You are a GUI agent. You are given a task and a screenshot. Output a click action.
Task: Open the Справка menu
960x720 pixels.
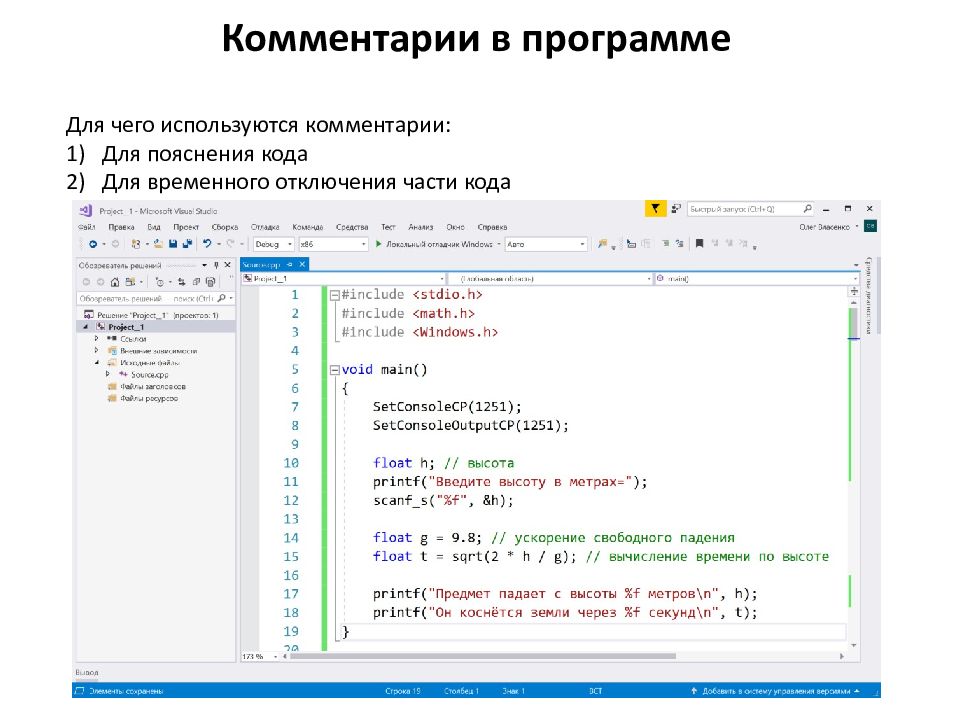click(492, 227)
